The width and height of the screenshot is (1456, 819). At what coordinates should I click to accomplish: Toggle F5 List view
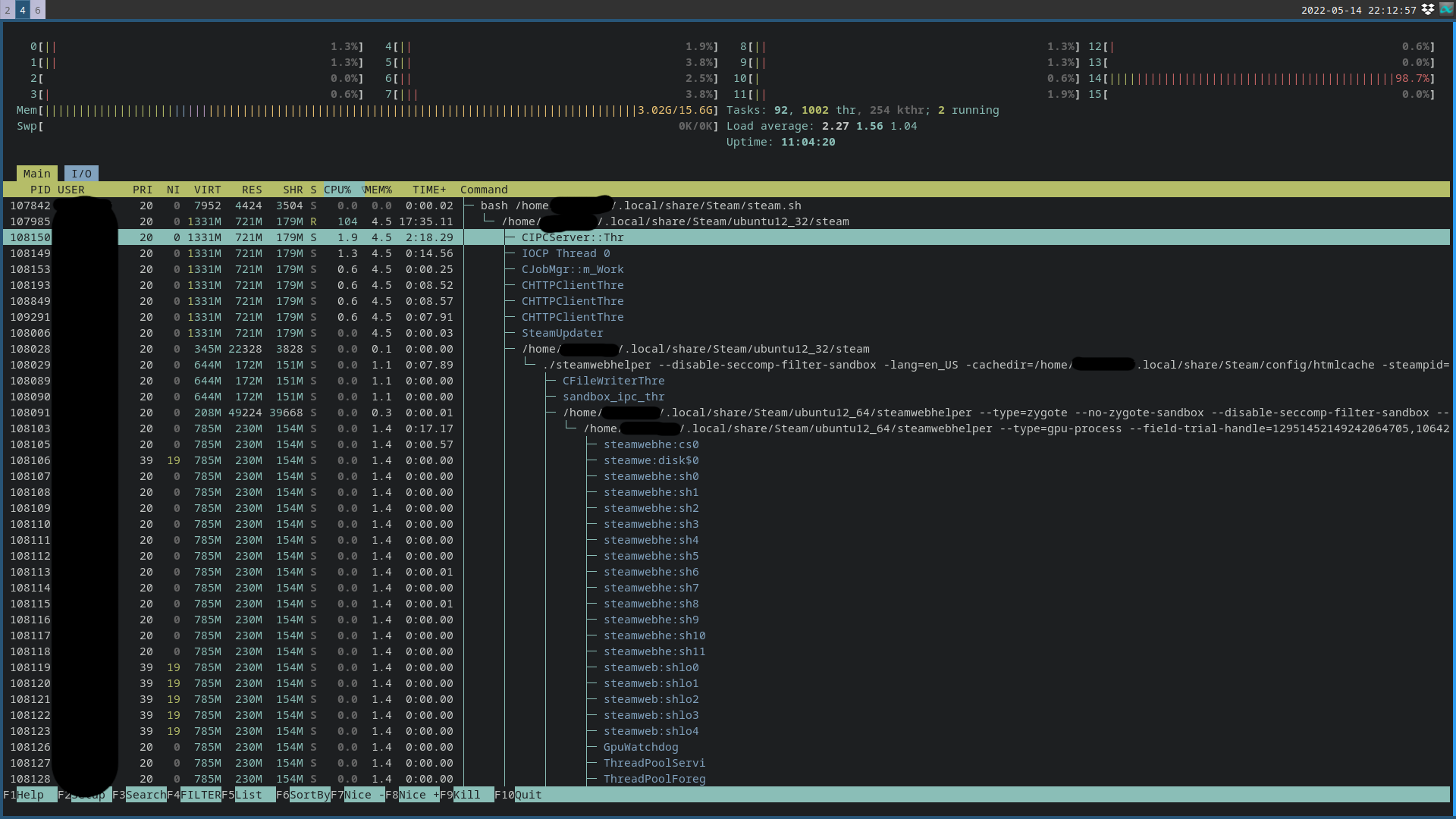(x=248, y=795)
